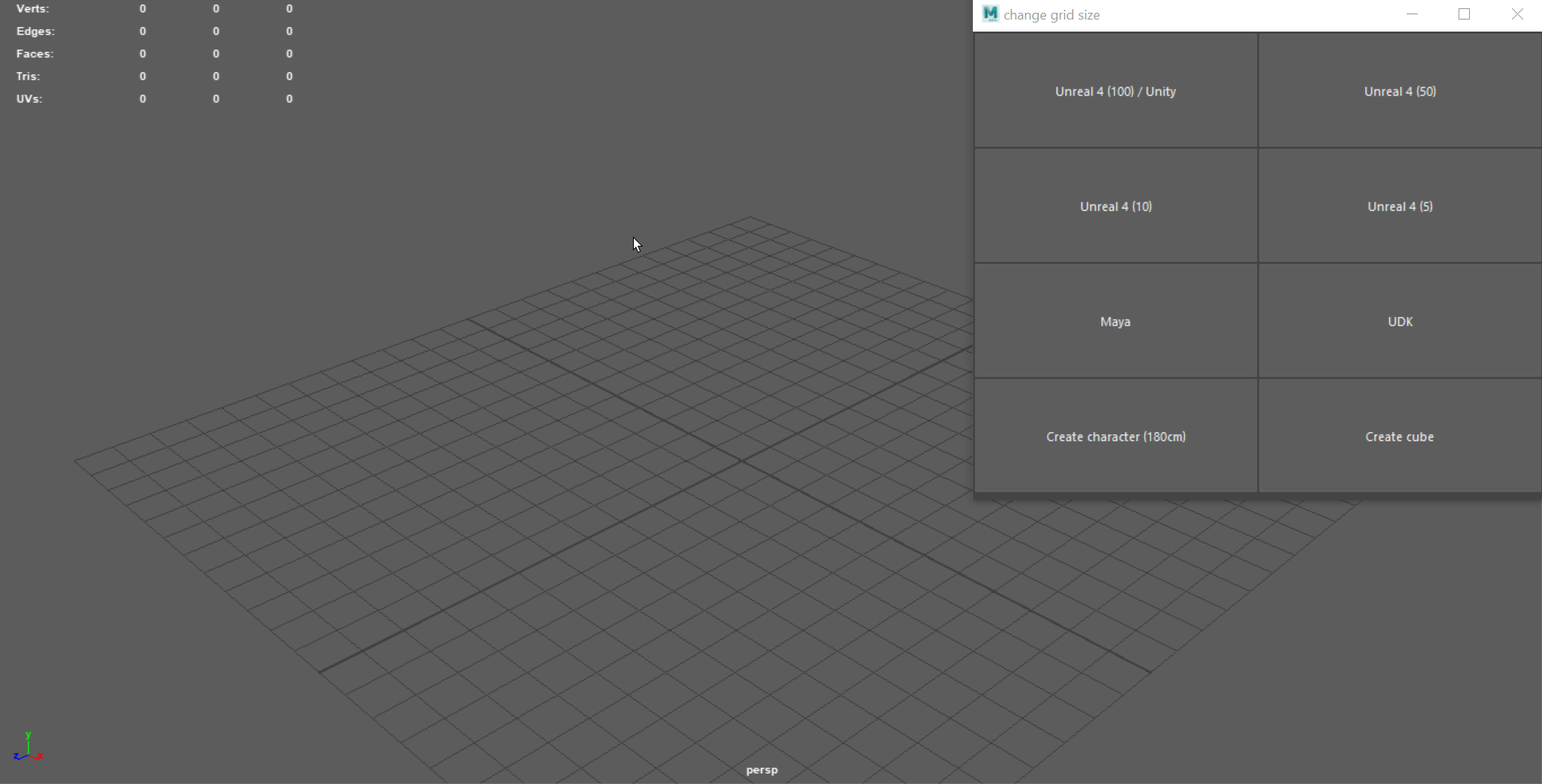Click the XYZ axis indicator in viewport
Image resolution: width=1542 pixels, height=784 pixels.
[28, 747]
